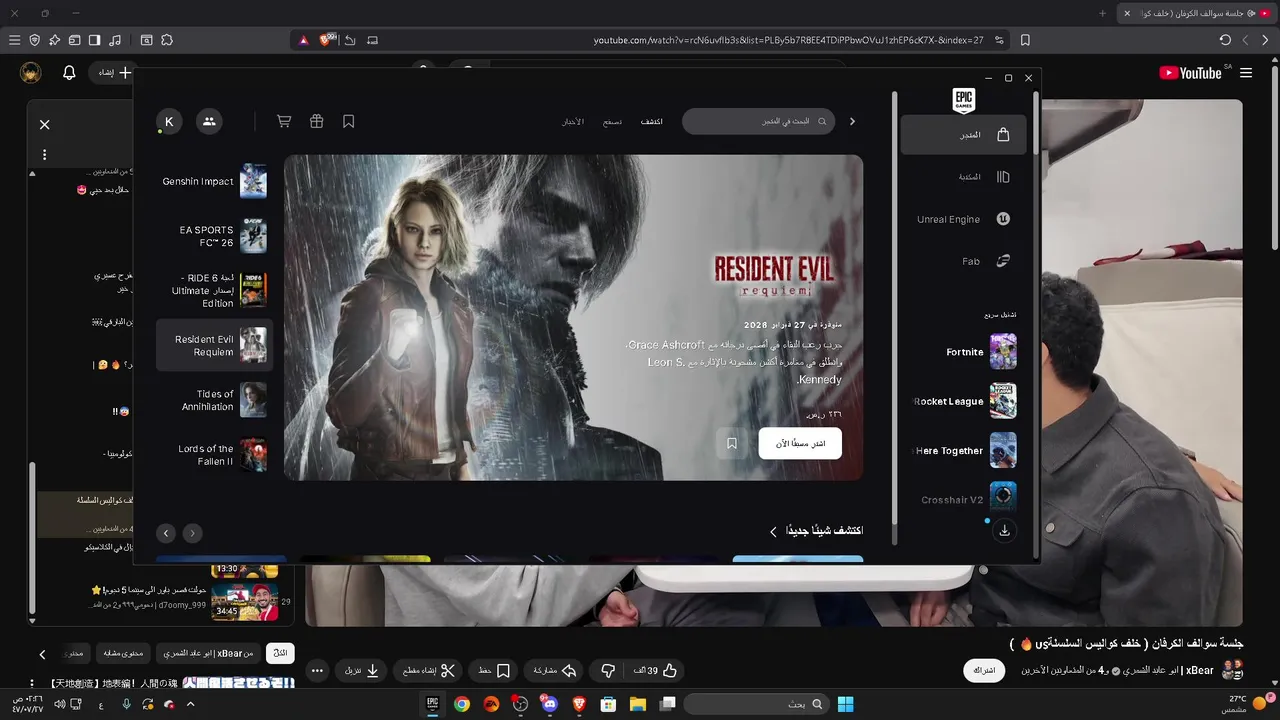Share the YouTube video
This screenshot has width=1280, height=720.
[555, 670]
